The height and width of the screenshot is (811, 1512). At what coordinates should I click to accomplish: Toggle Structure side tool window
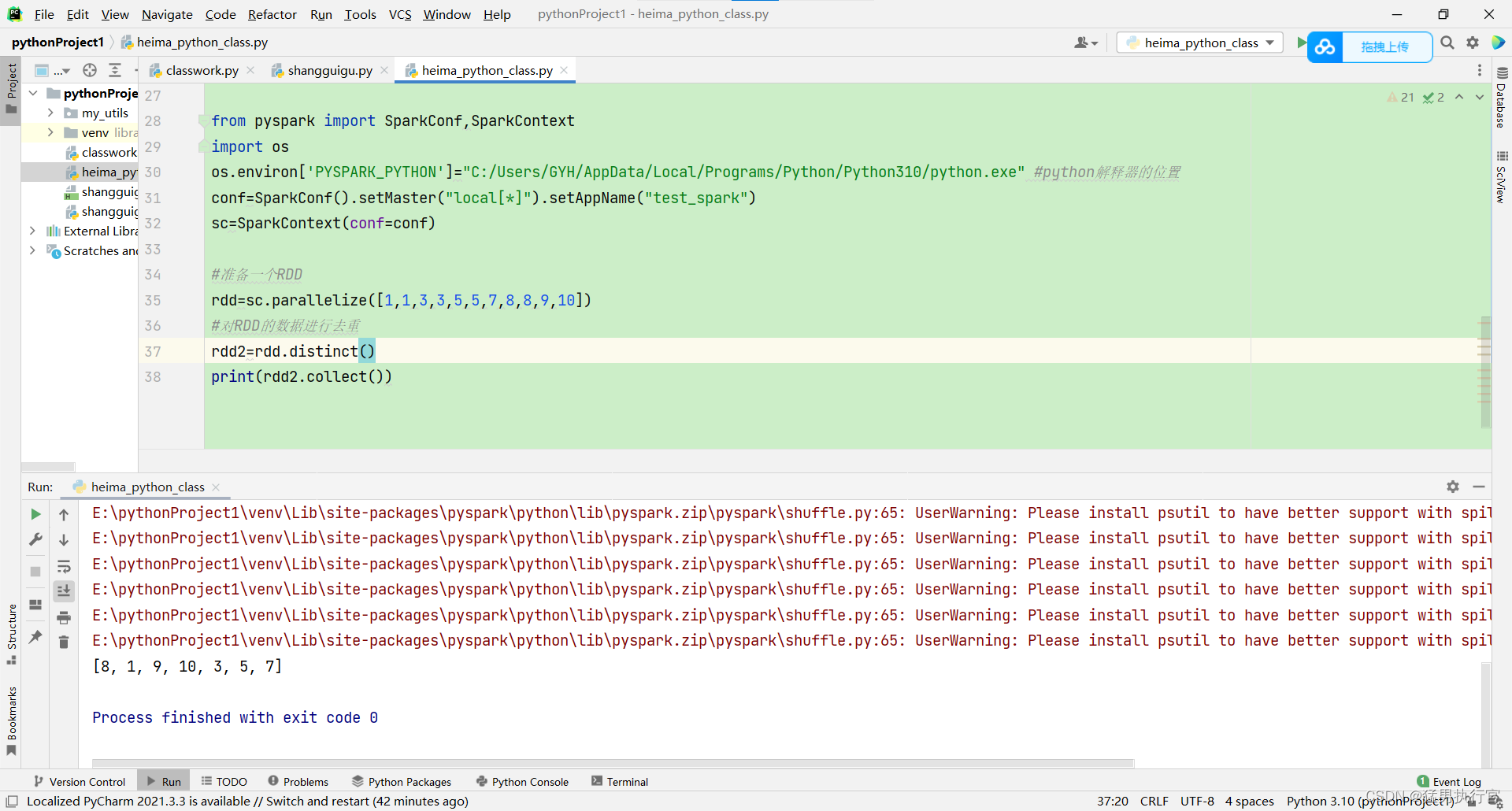11,634
